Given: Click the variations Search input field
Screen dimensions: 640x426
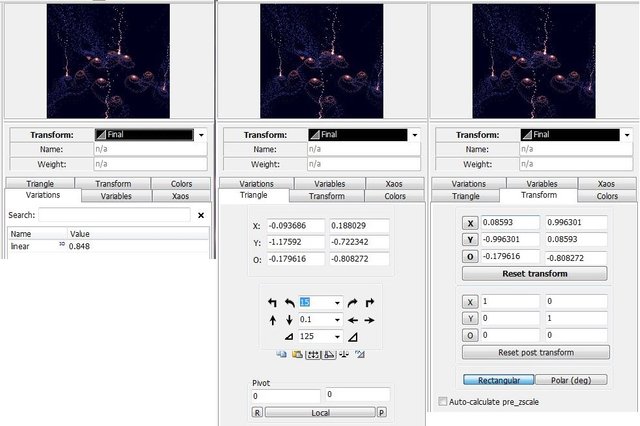Looking at the screenshot, I should [114, 215].
